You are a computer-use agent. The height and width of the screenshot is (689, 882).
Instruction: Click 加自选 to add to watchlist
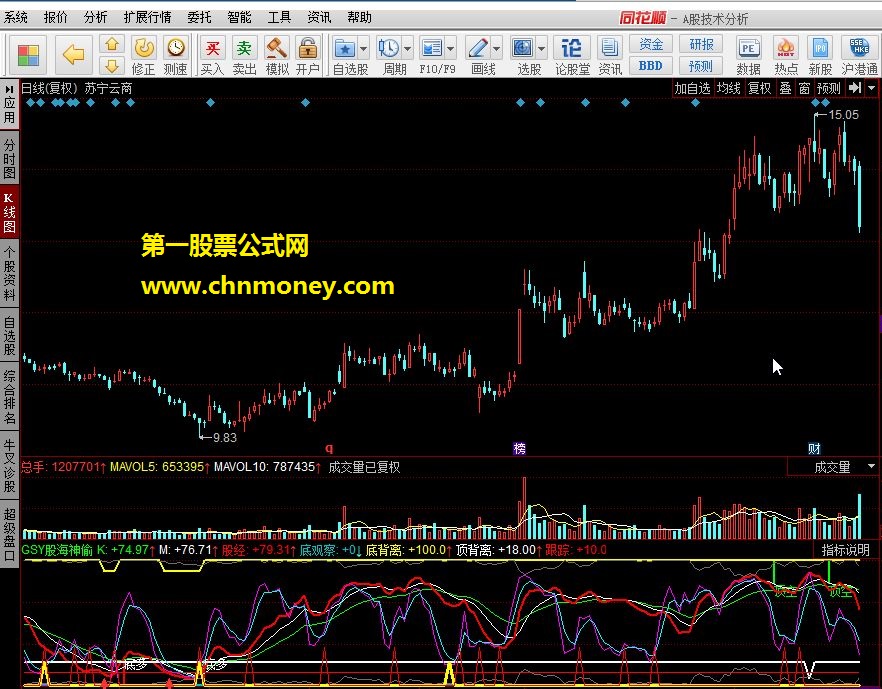click(x=692, y=88)
